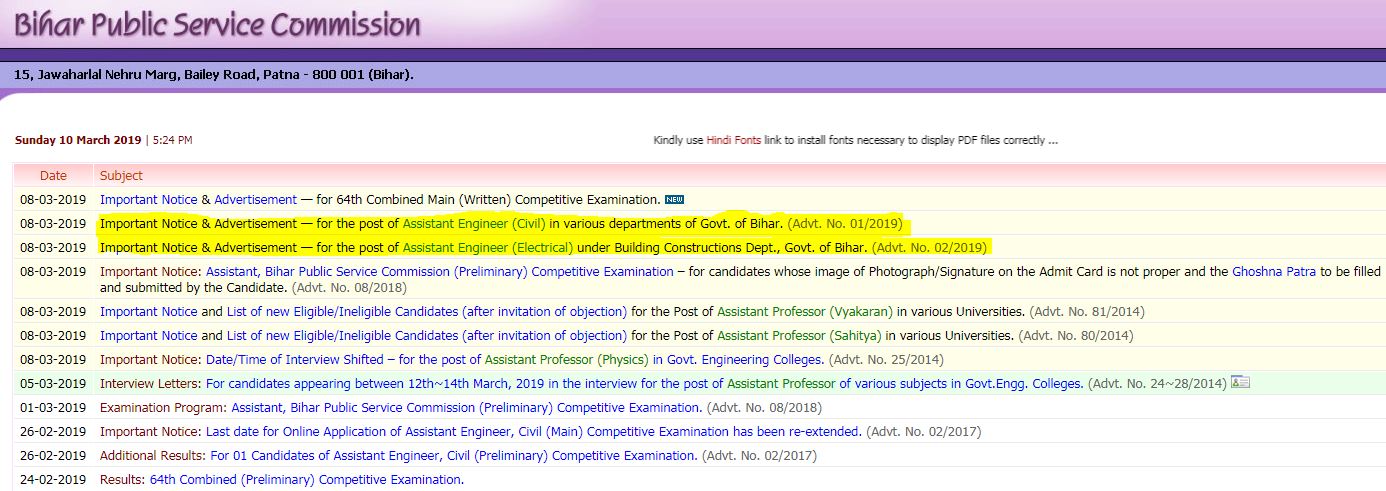
Task: Open Important Notice link in Sahitya row
Action: tap(149, 335)
